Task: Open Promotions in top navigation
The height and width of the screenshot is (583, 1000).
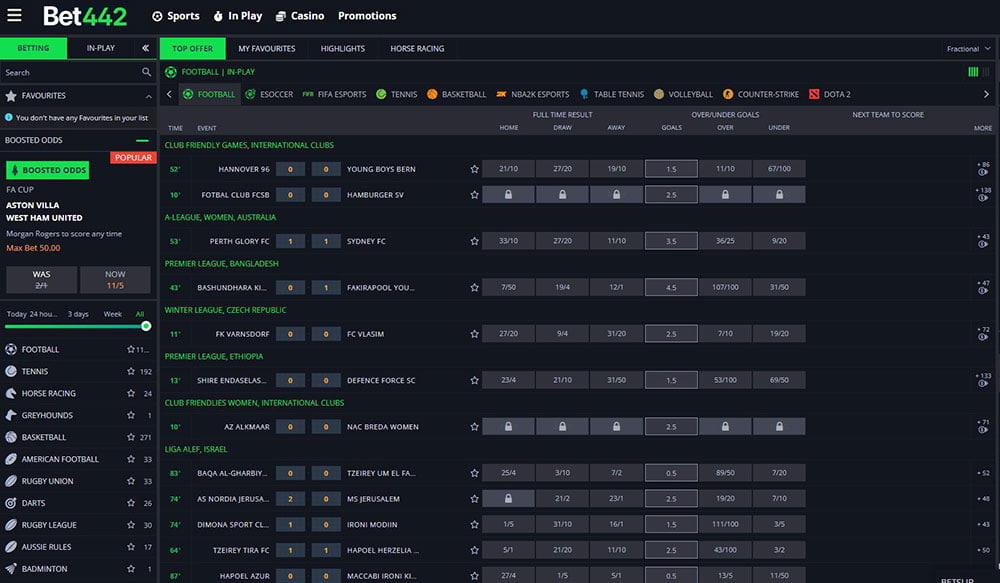Action: tap(367, 16)
